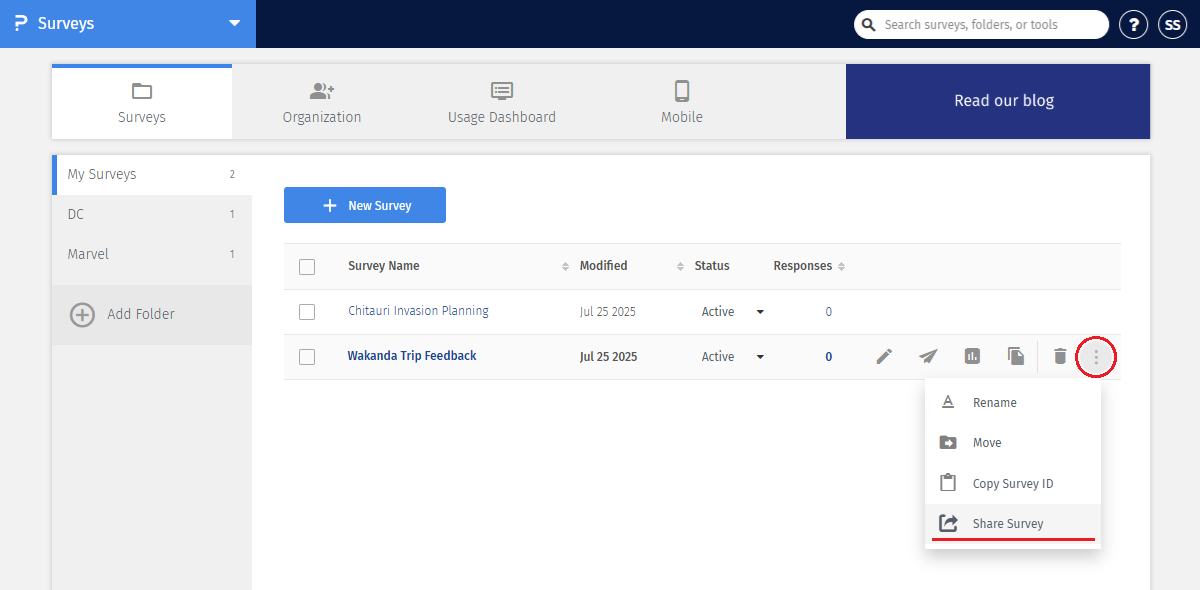The width and height of the screenshot is (1200, 590).
Task: Click Jul 25 2025 date in Chitauri row
Action: point(608,312)
